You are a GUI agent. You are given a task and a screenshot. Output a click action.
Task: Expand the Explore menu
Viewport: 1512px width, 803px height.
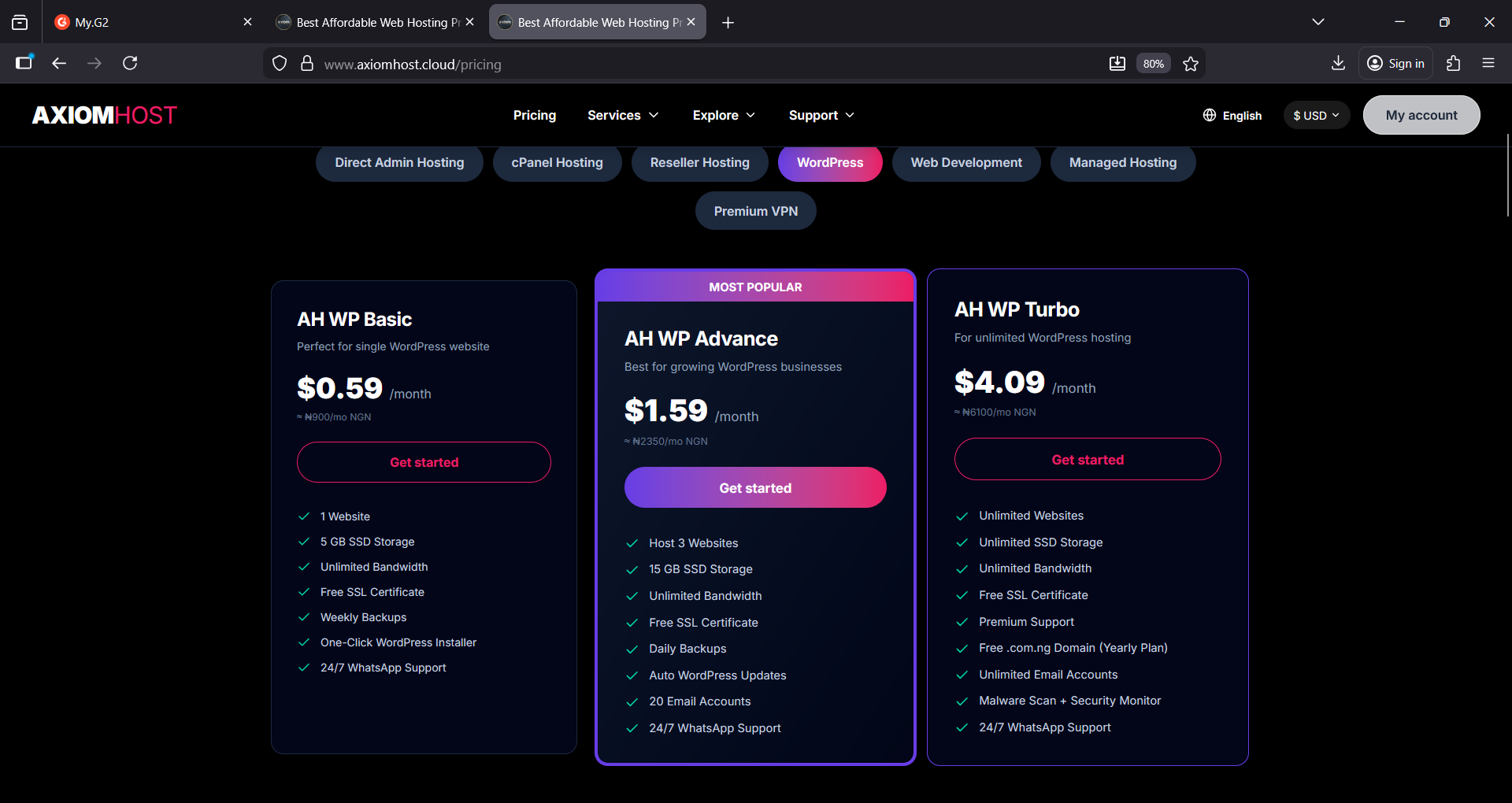(724, 115)
